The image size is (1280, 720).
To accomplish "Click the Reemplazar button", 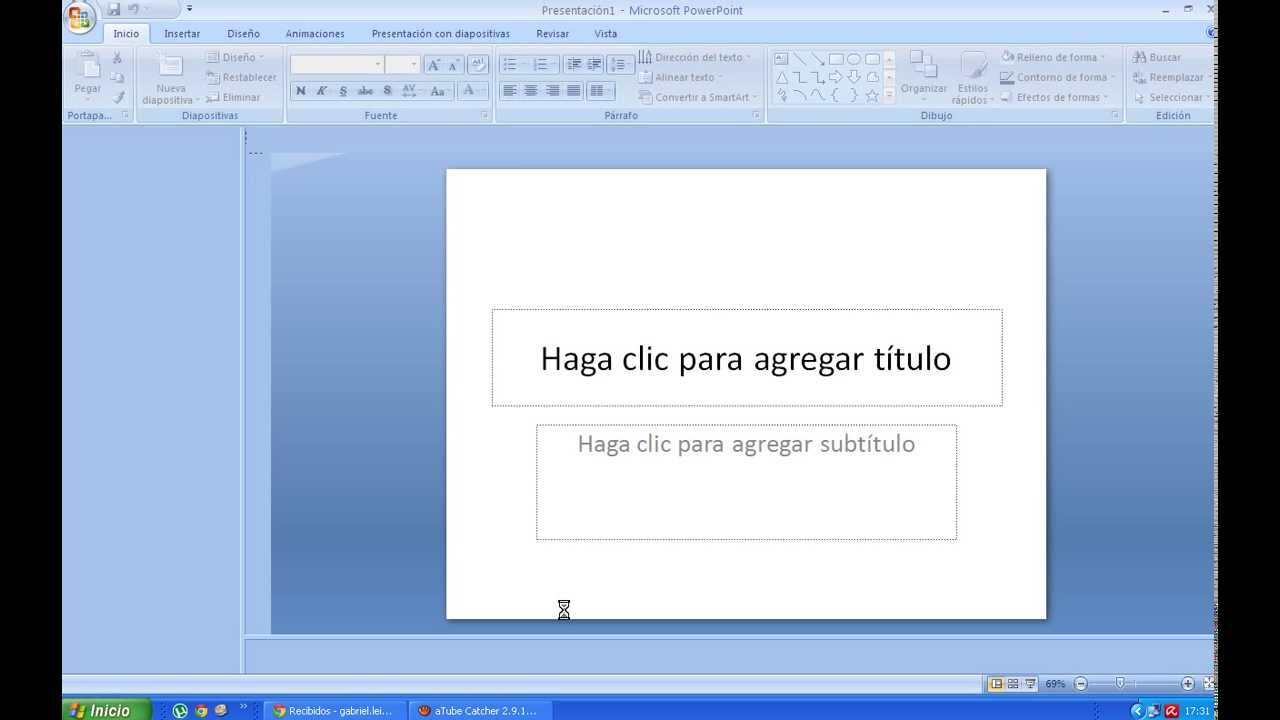I will pyautogui.click(x=1168, y=77).
